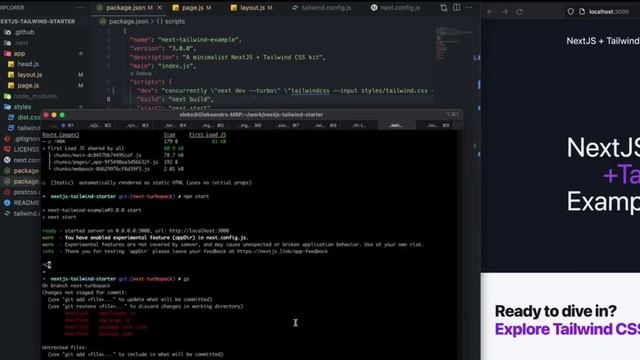The height and width of the screenshot is (360, 640).
Task: Open dist.css in the styles folder
Action: point(29,118)
